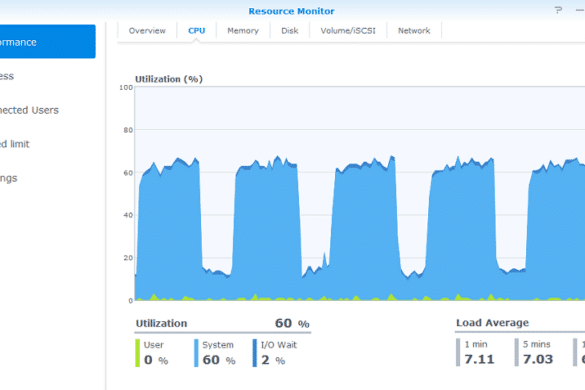585x390 pixels.
Task: Click the help question mark icon
Action: [x=558, y=10]
